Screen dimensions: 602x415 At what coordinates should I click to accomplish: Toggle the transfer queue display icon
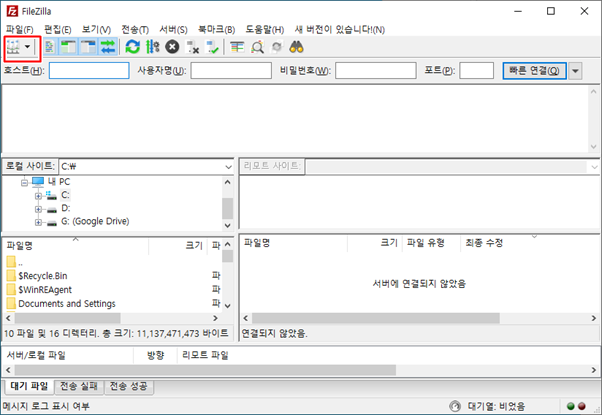108,47
